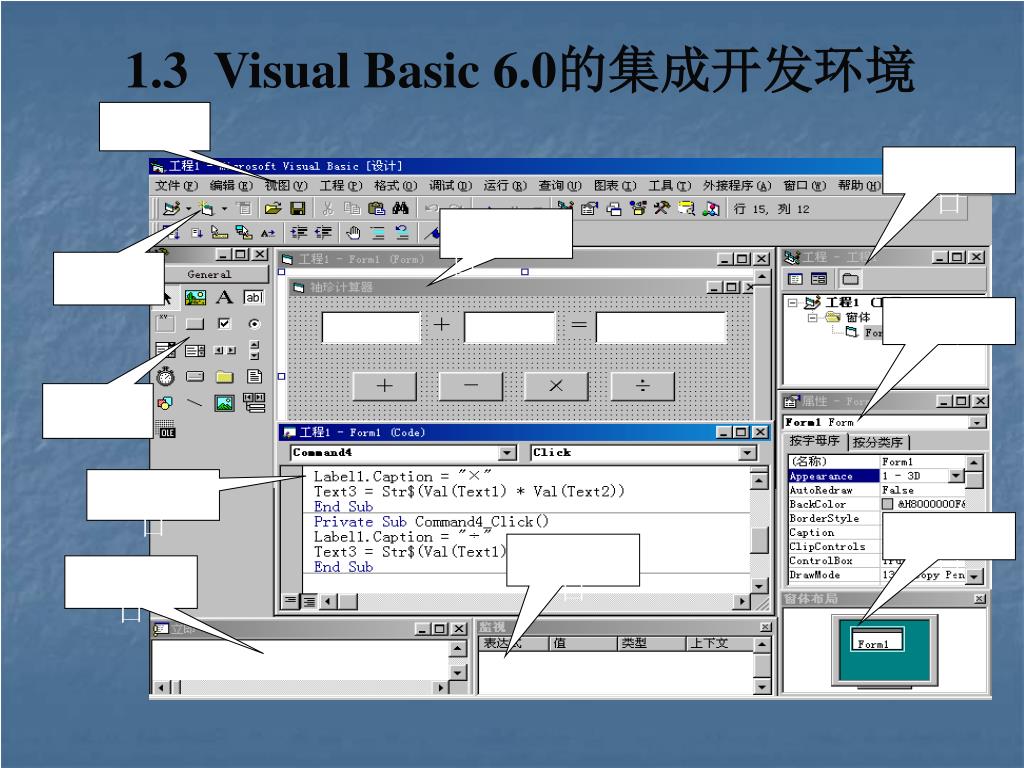1024x768 pixels.
Task: Open the 调试(D) menu
Action: point(451,185)
